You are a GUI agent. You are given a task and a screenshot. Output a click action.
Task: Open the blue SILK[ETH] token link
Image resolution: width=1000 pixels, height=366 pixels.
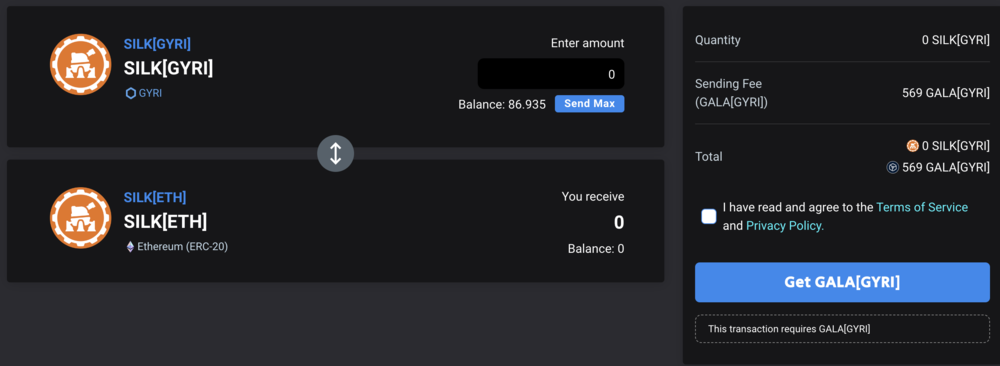click(155, 197)
